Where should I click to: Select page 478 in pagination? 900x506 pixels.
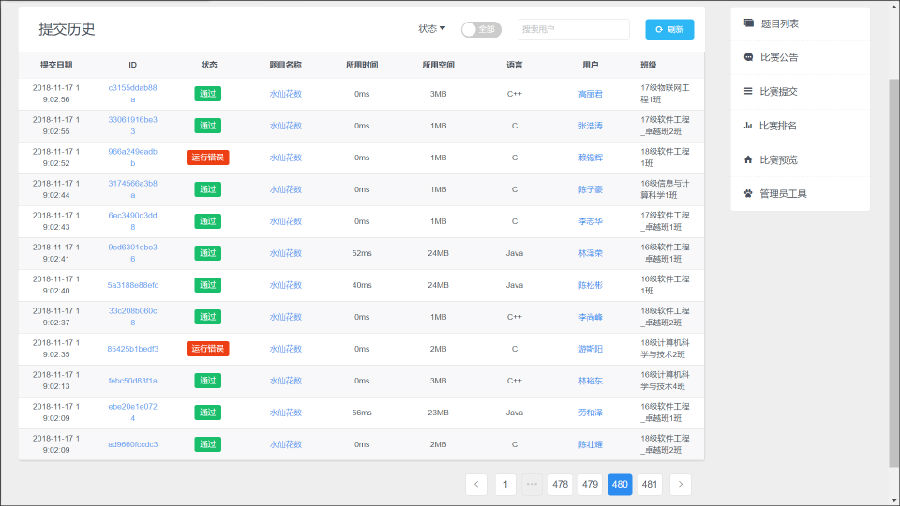(x=560, y=485)
